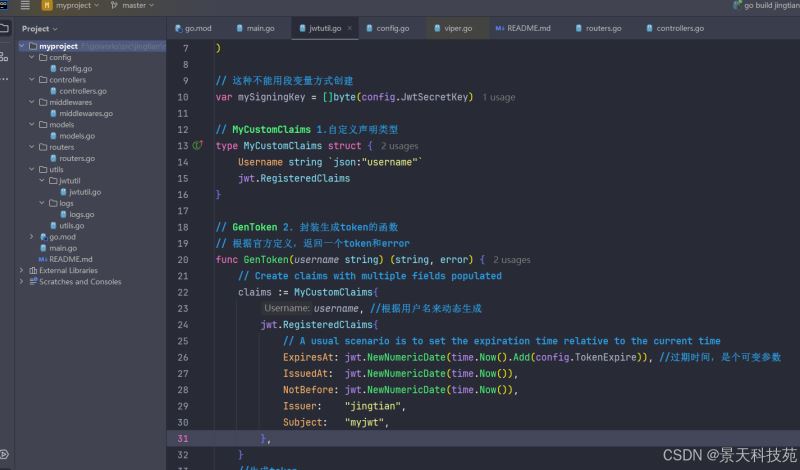Image resolution: width=800 pixels, height=470 pixels.
Task: Click the Project tool window folder icon
Action: 6,29
